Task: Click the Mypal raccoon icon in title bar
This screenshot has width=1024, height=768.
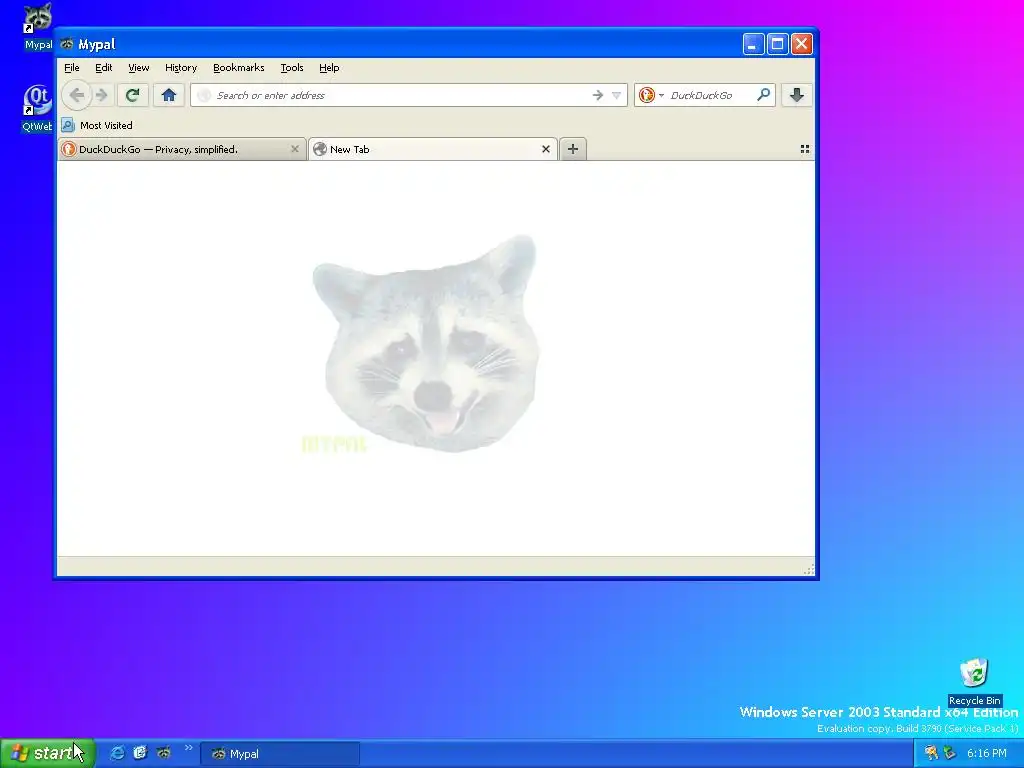Action: coord(67,44)
